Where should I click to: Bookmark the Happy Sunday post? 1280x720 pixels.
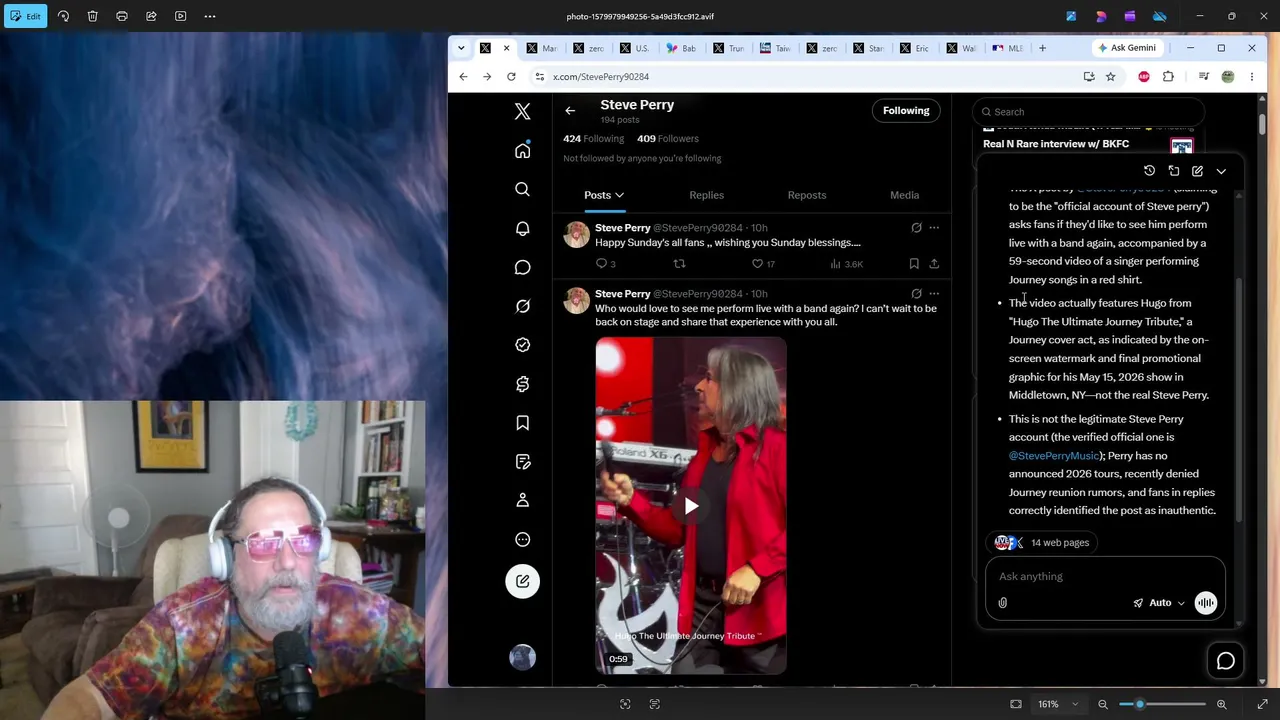[914, 264]
